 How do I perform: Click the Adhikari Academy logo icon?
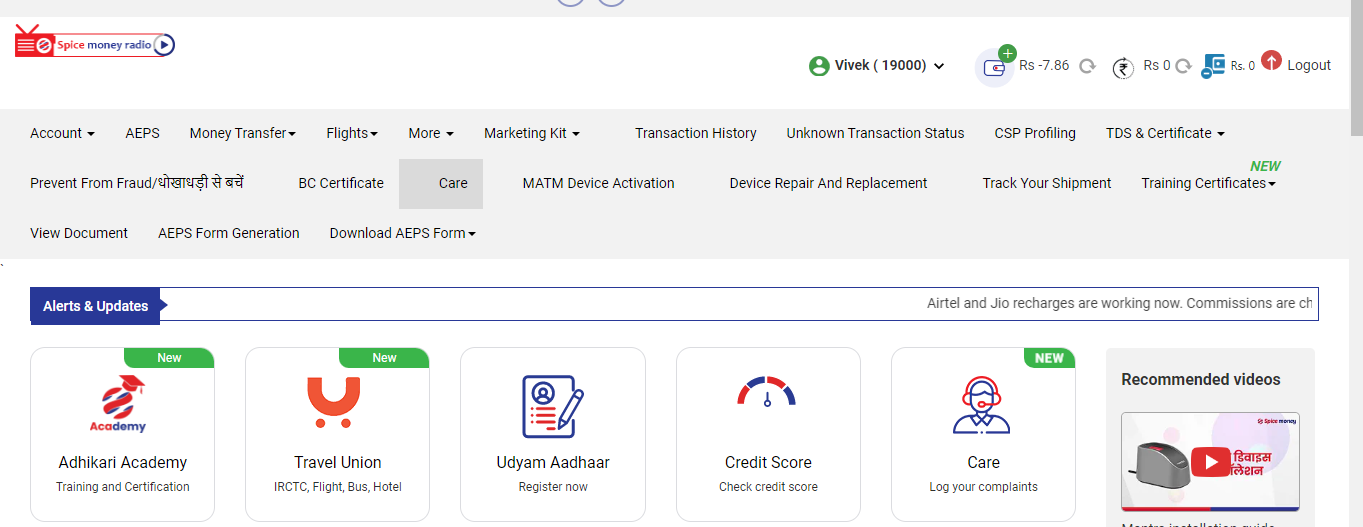pos(118,404)
